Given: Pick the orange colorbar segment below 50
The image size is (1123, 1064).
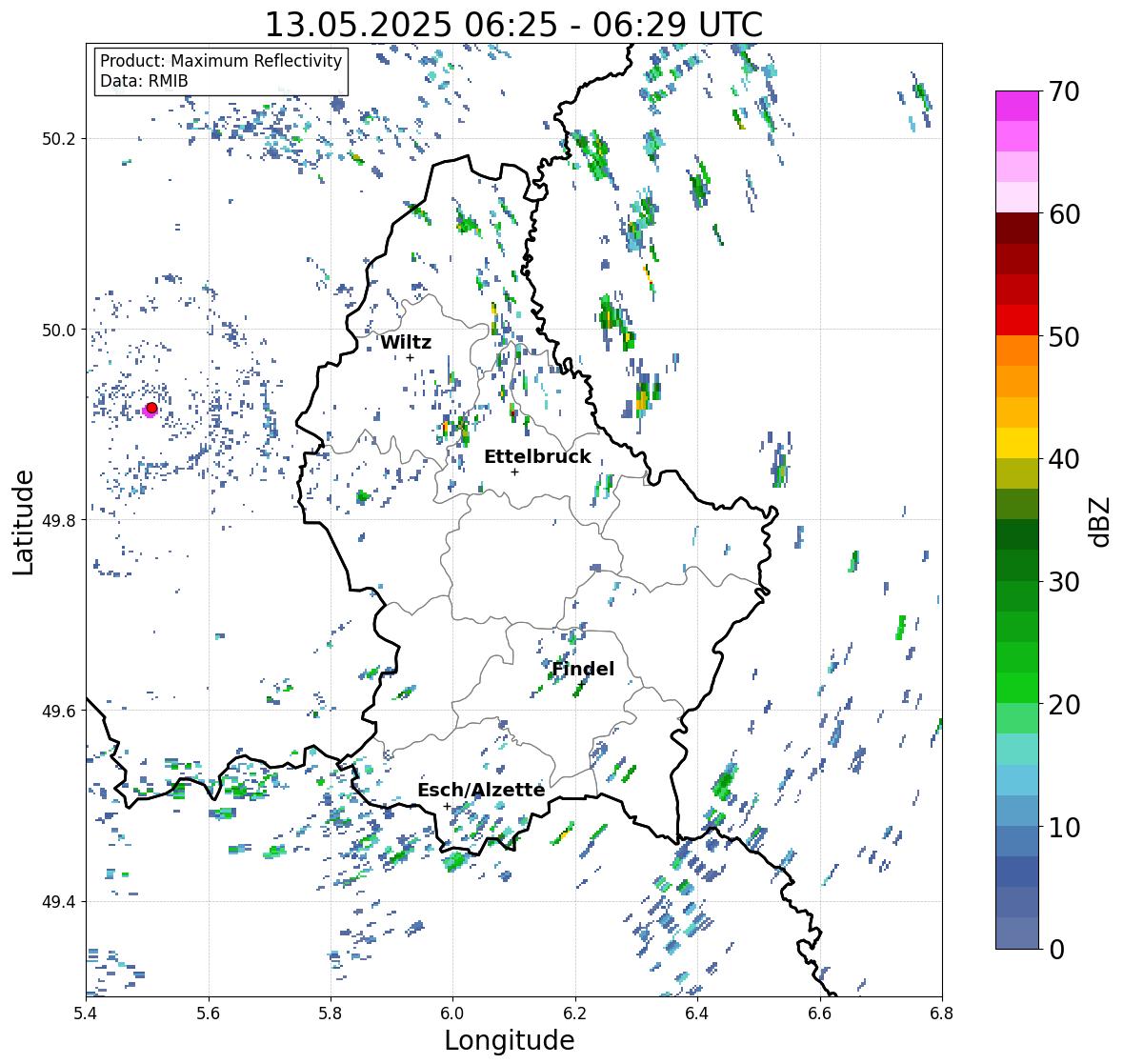Looking at the screenshot, I should 1017,351.
